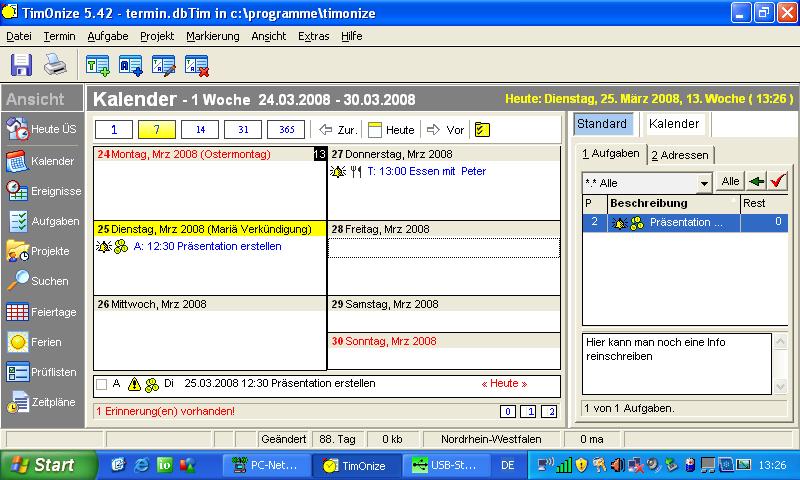This screenshot has height=480, width=800.
Task: Open Heute ÜS view in sidebar
Action: point(42,129)
